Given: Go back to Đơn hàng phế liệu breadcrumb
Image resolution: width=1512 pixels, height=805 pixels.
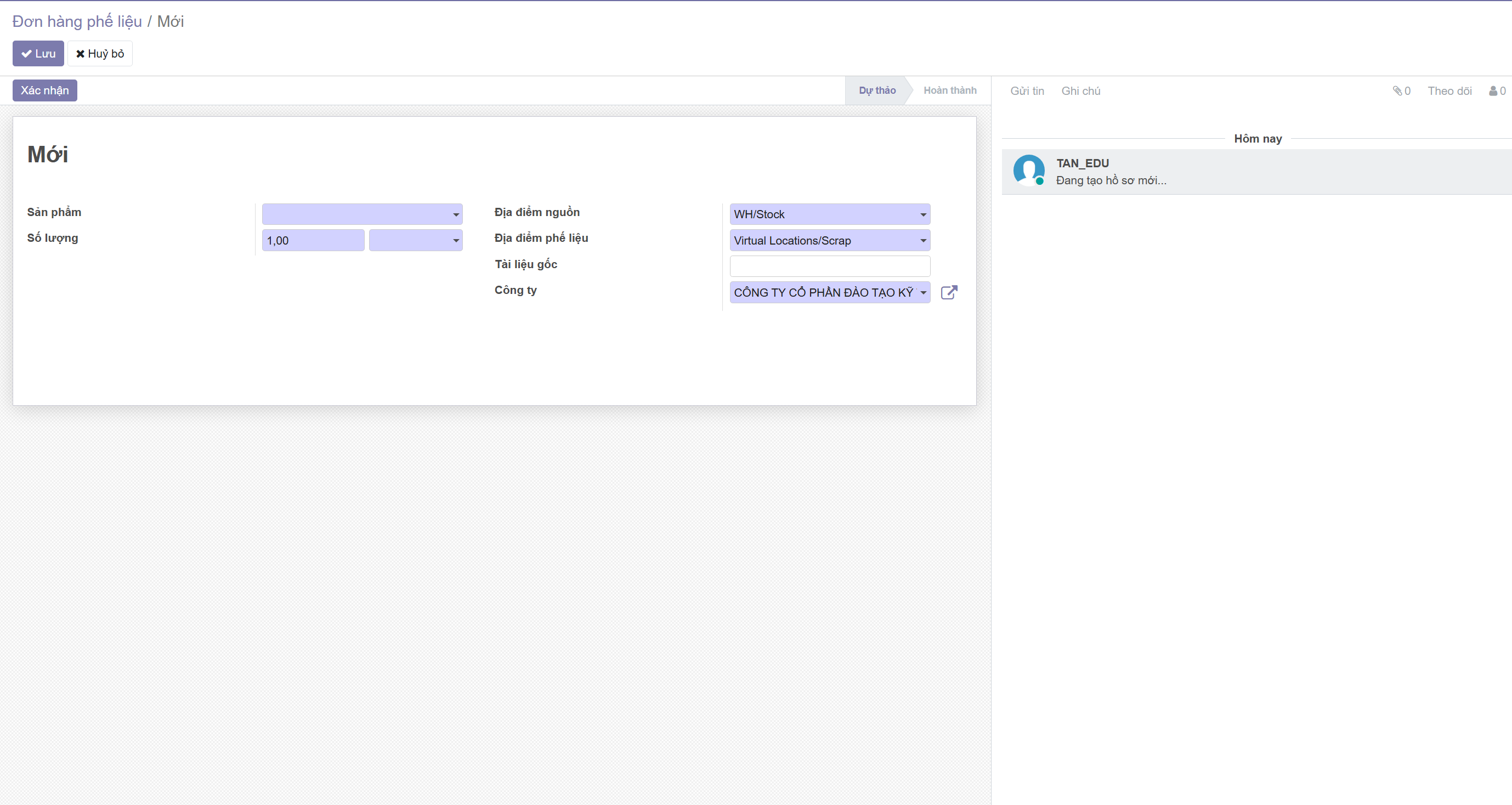Looking at the screenshot, I should [77, 22].
